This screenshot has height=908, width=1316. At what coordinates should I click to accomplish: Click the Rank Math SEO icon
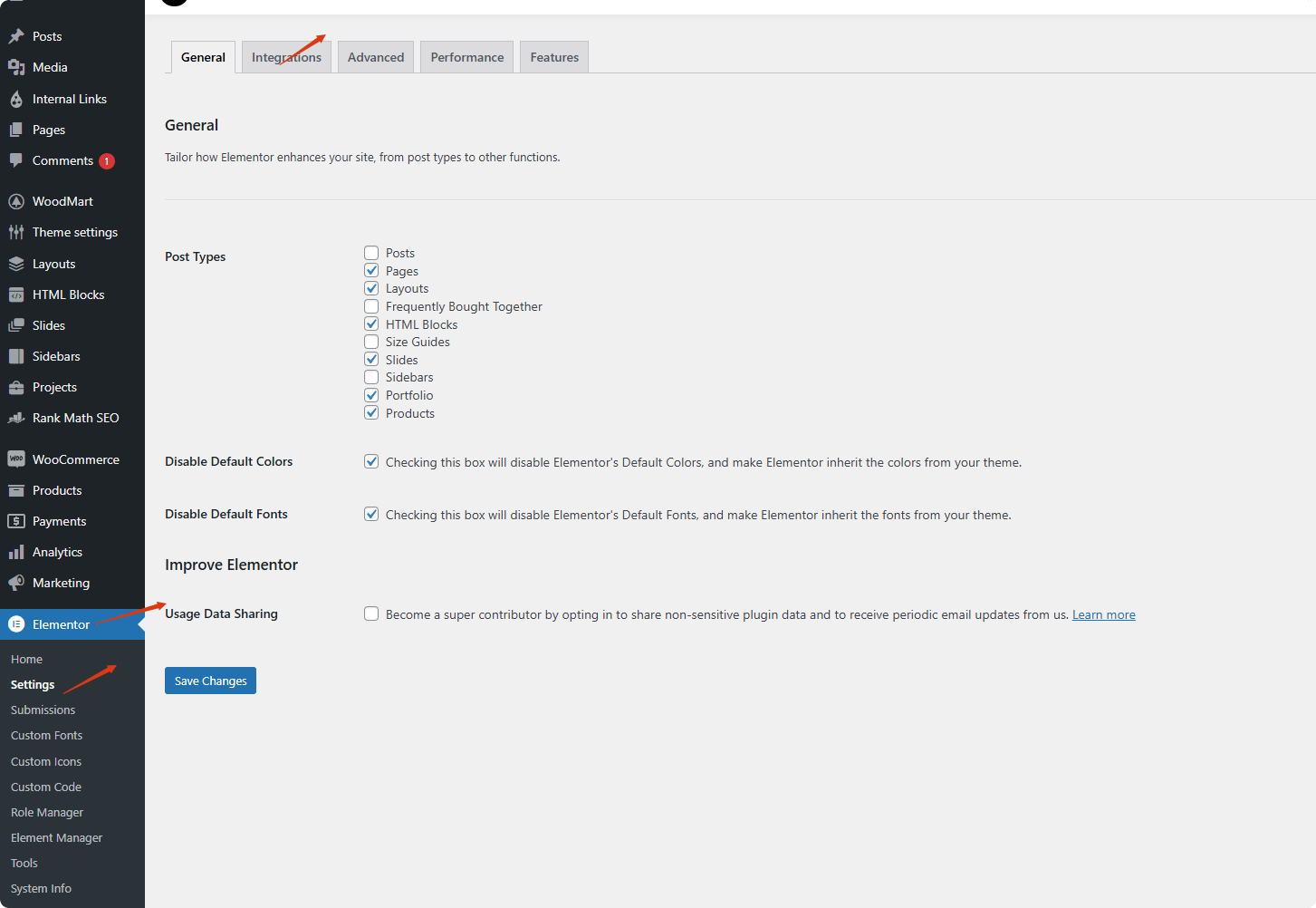click(16, 418)
